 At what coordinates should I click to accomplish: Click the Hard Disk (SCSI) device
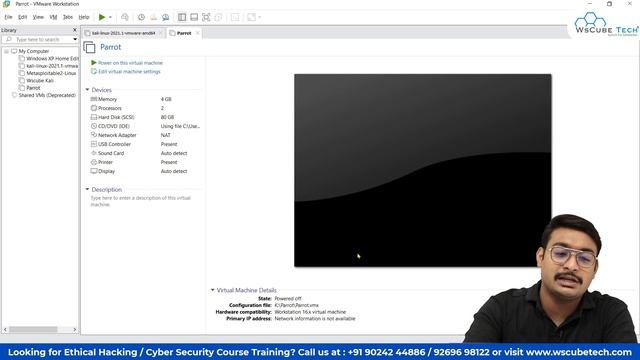pos(145,117)
